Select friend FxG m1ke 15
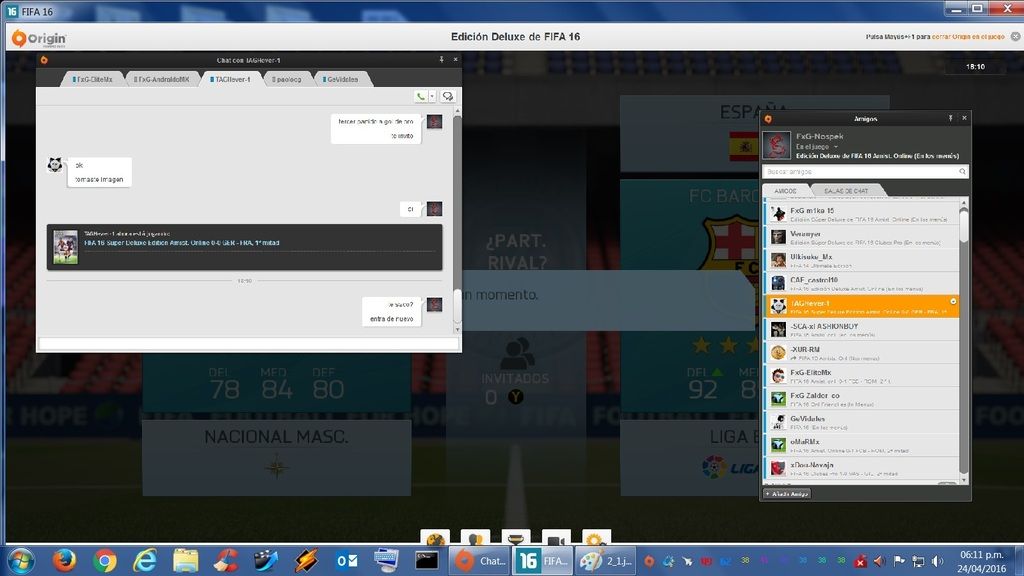This screenshot has height=576, width=1024. point(861,214)
